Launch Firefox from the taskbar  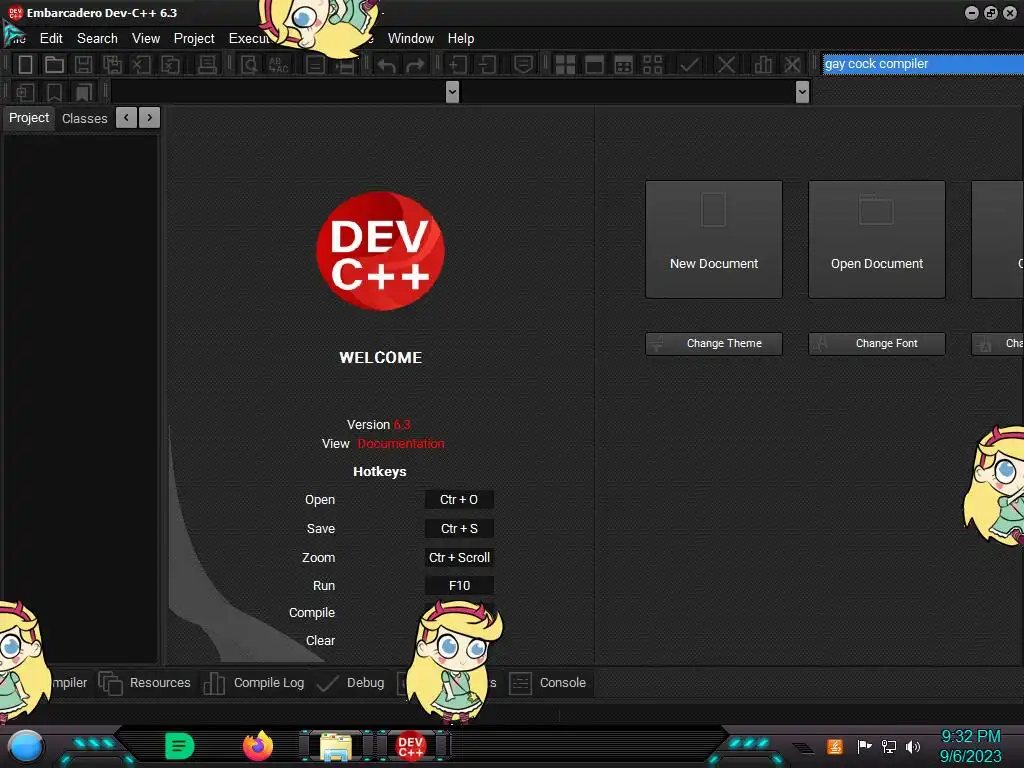click(257, 746)
